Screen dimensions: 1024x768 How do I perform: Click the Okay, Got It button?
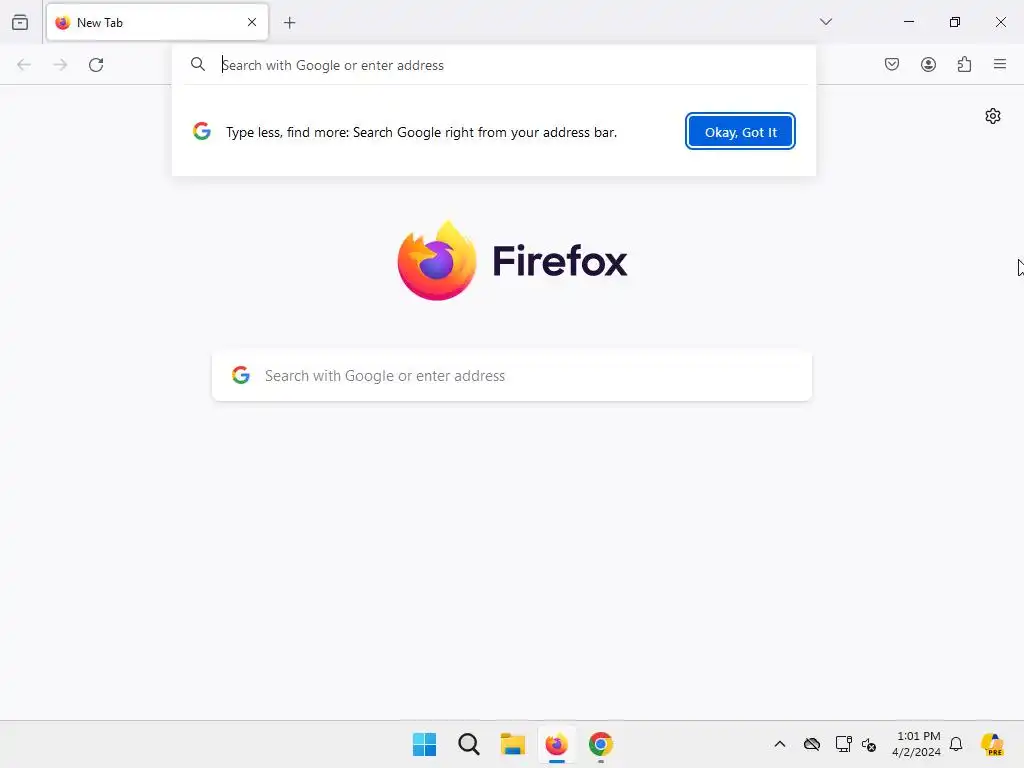click(x=740, y=131)
